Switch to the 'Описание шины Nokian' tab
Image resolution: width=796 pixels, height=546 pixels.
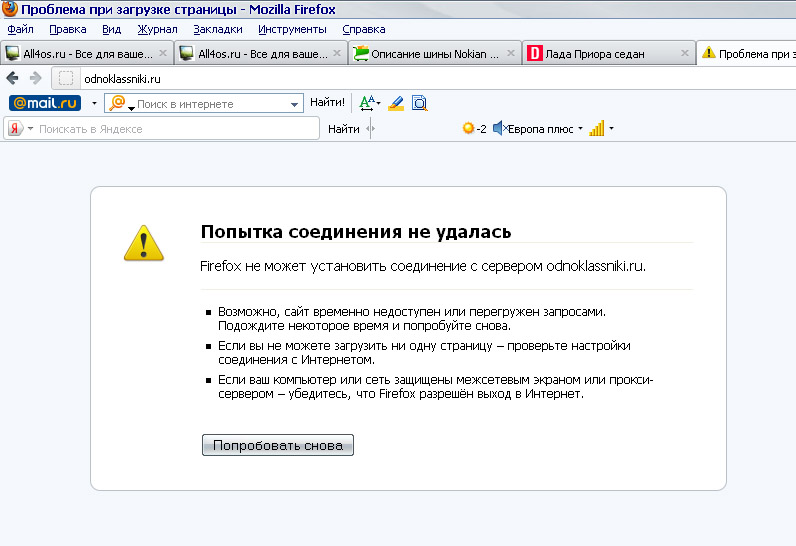[435, 53]
